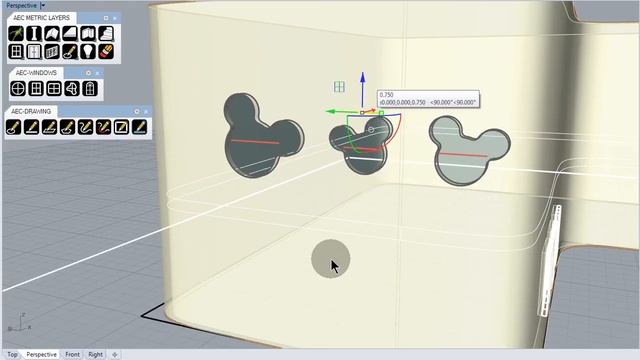Select the column layer icon

(x=34, y=33)
